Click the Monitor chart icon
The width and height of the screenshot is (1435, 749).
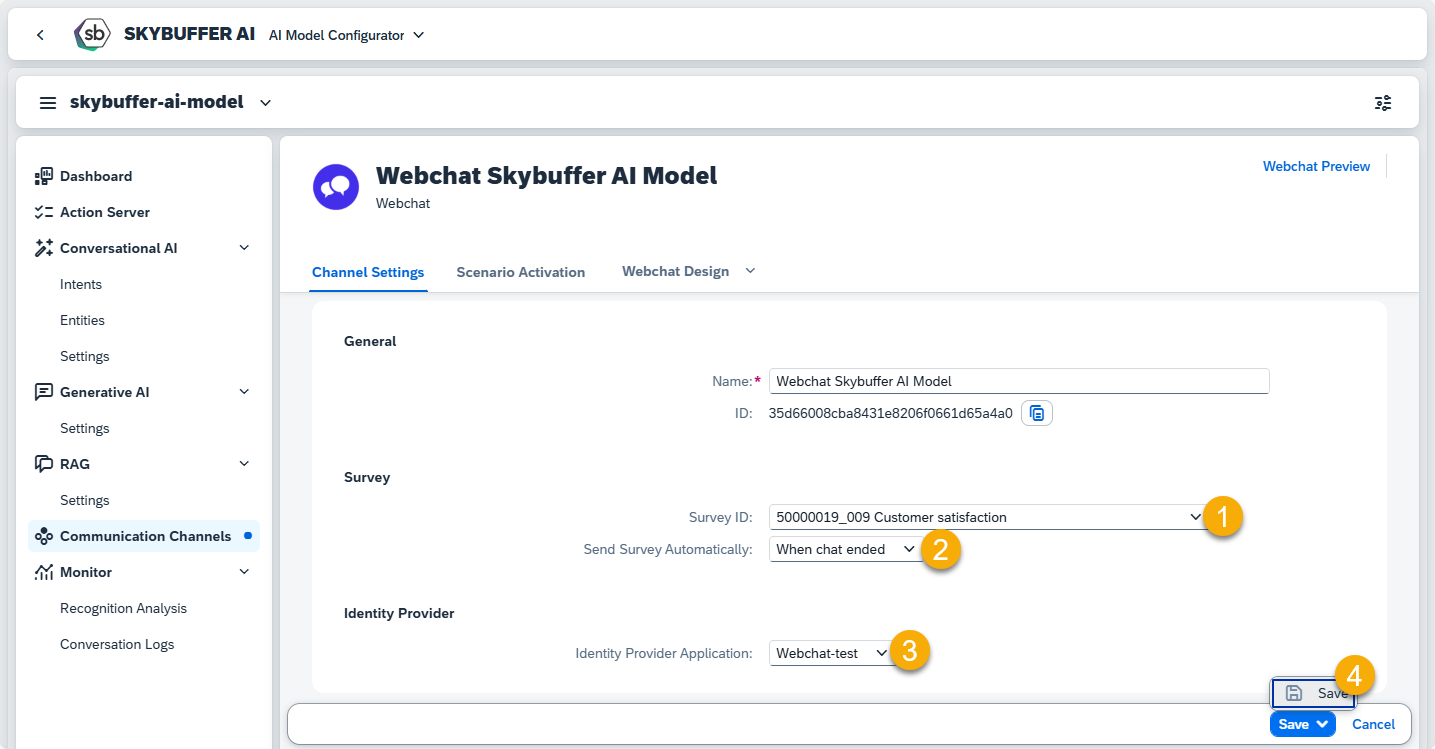pos(43,572)
